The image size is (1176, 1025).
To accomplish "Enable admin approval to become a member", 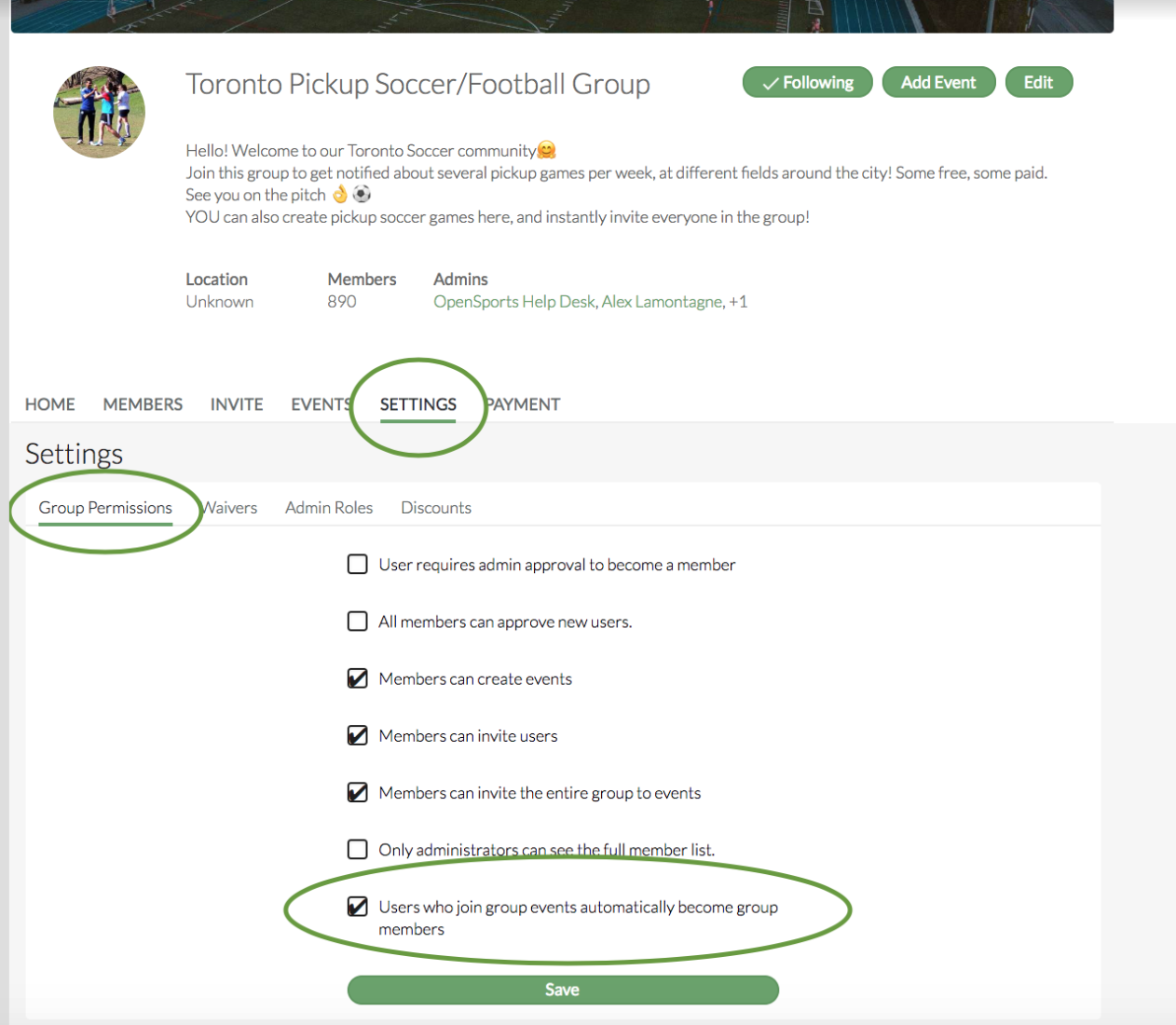I will coord(358,565).
